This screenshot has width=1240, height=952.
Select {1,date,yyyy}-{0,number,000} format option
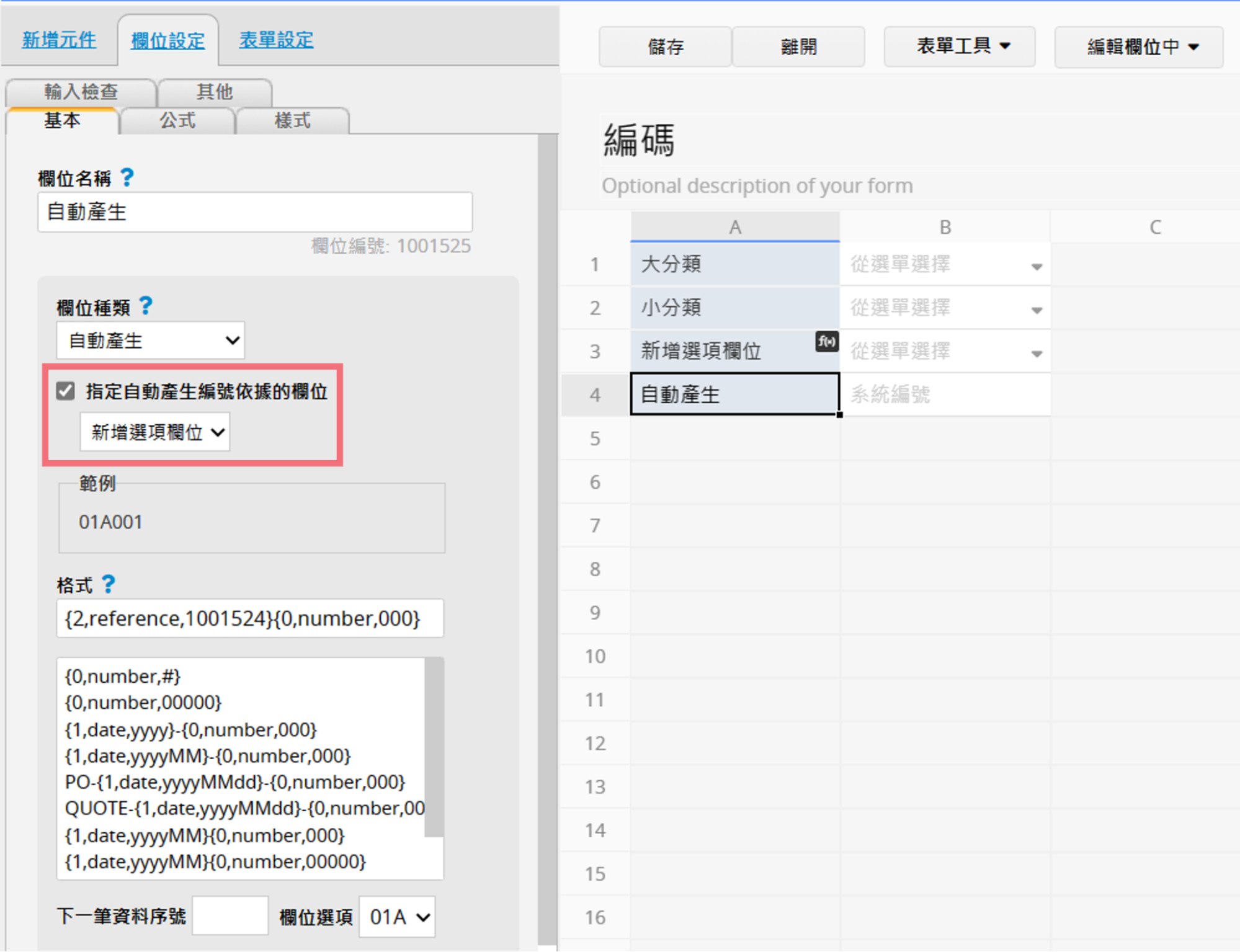click(191, 729)
